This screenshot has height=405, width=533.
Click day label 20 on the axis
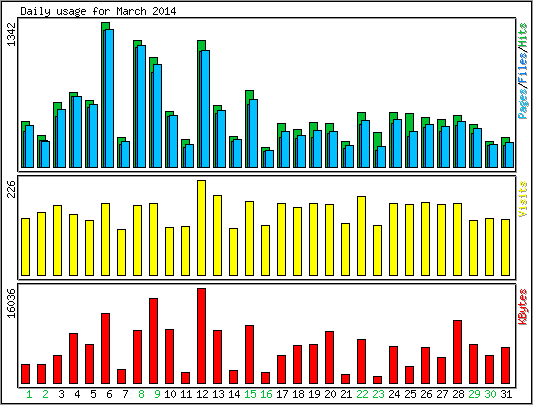point(330,394)
